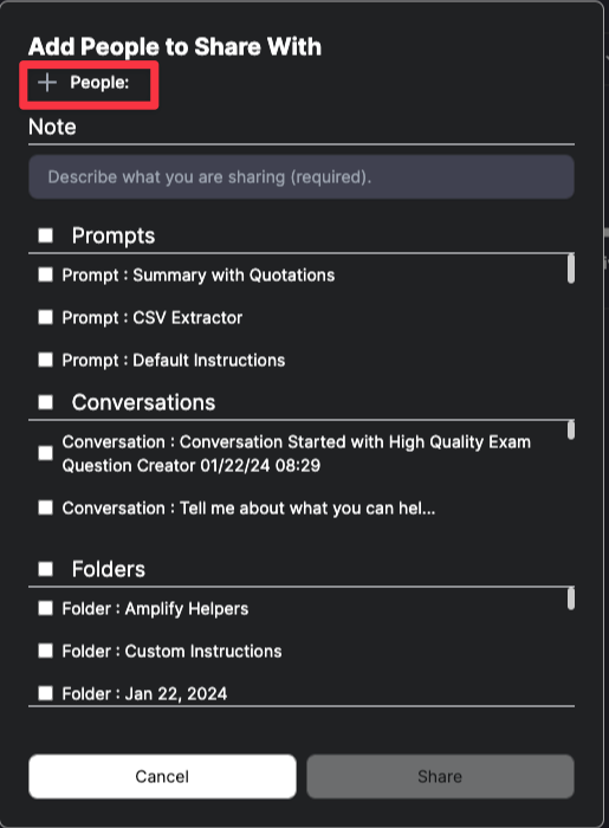Image resolution: width=610 pixels, height=828 pixels.
Task: Check the Conversations section checkbox
Action: [x=44, y=402]
